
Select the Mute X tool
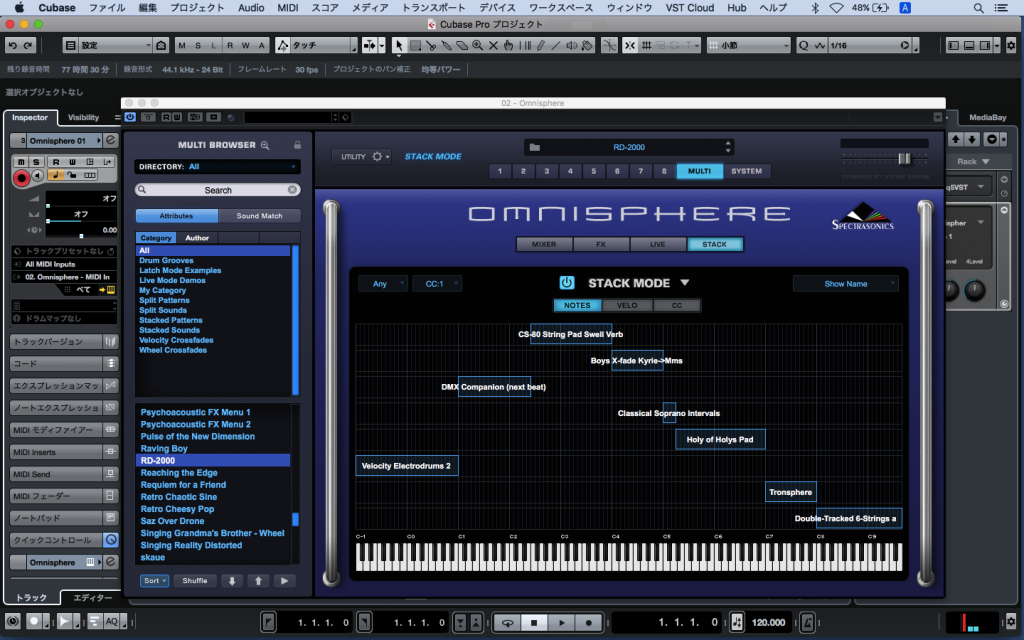[x=493, y=45]
